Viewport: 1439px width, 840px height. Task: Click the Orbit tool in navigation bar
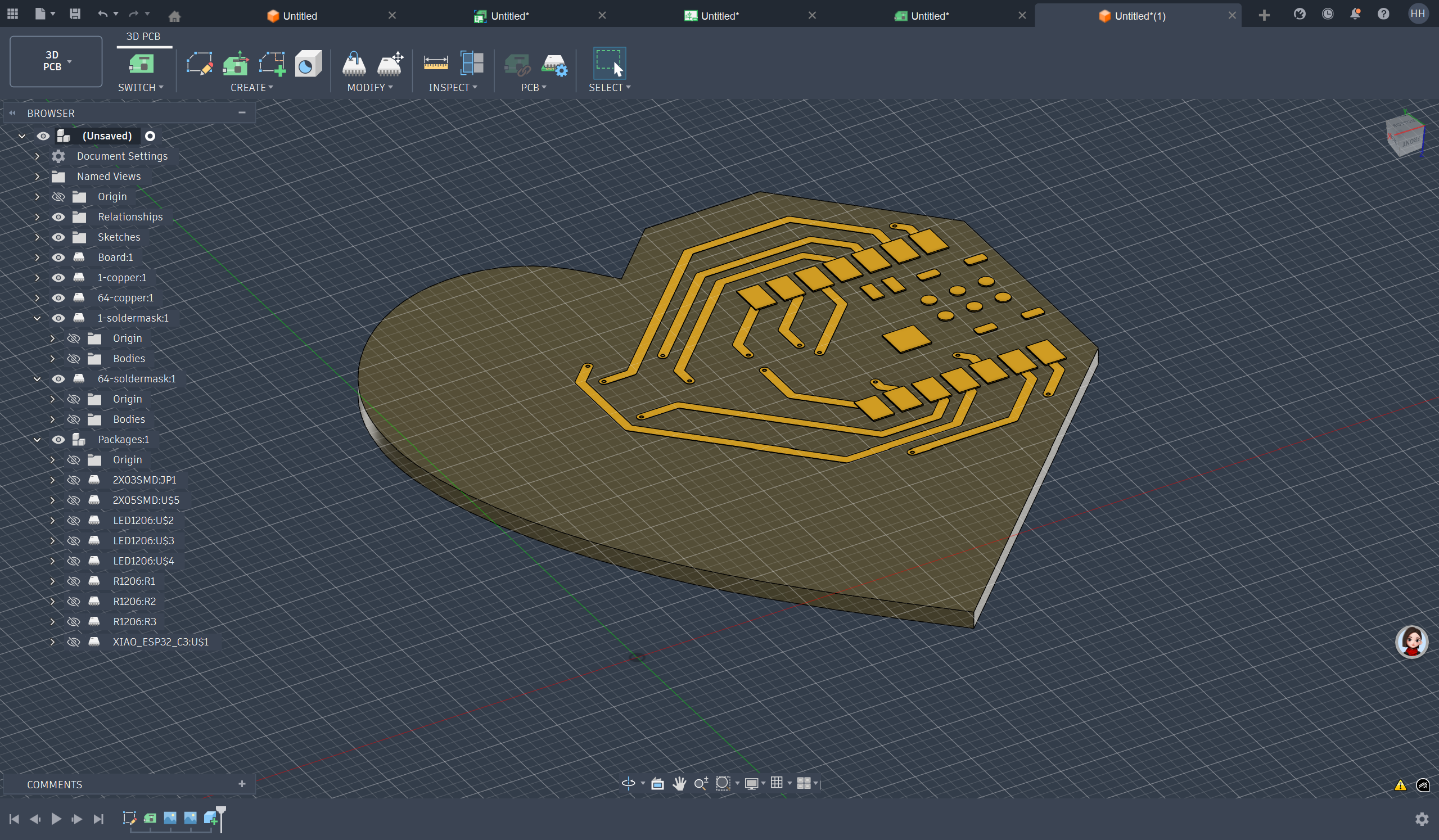pos(628,783)
